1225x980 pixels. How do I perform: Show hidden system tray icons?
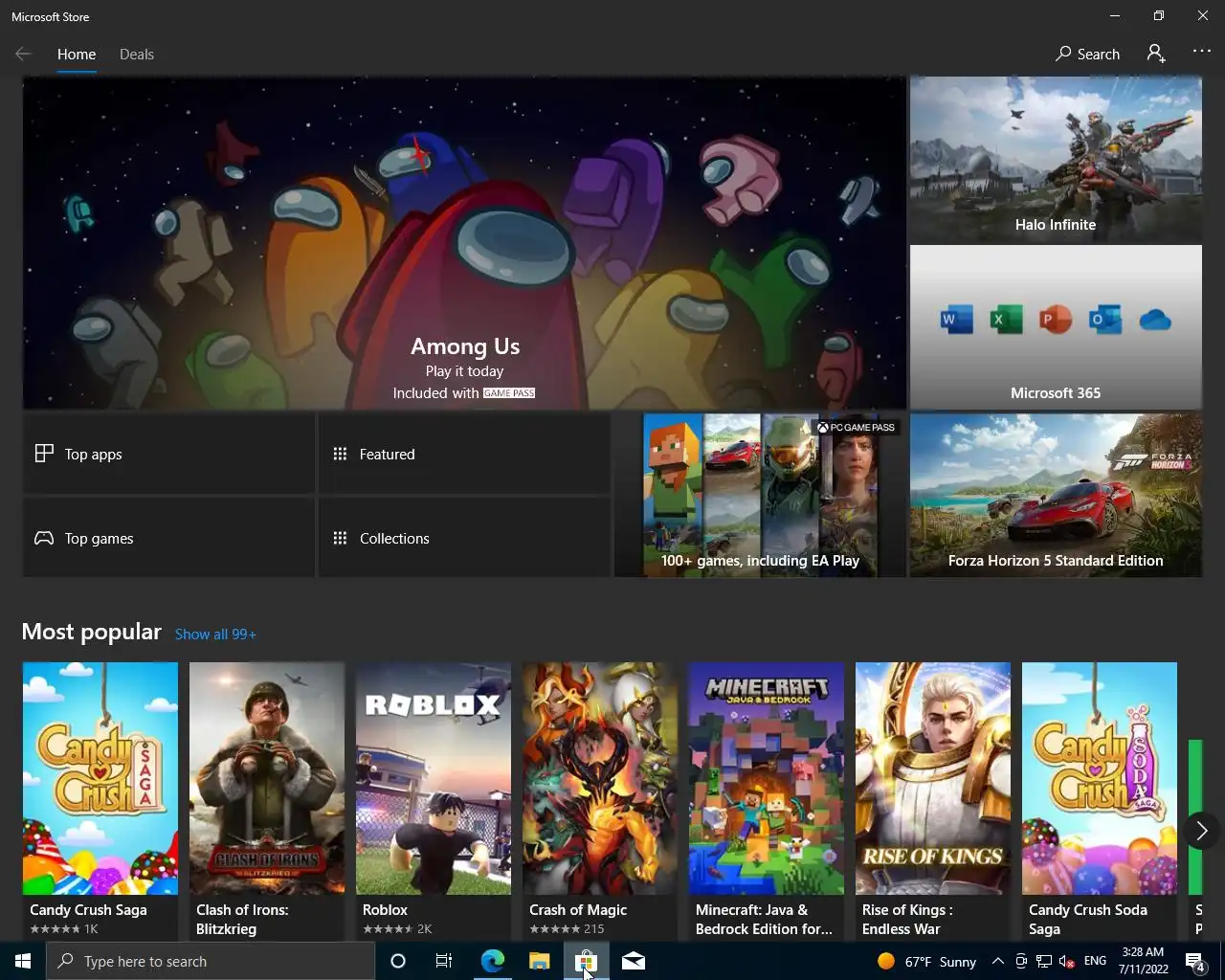(997, 961)
